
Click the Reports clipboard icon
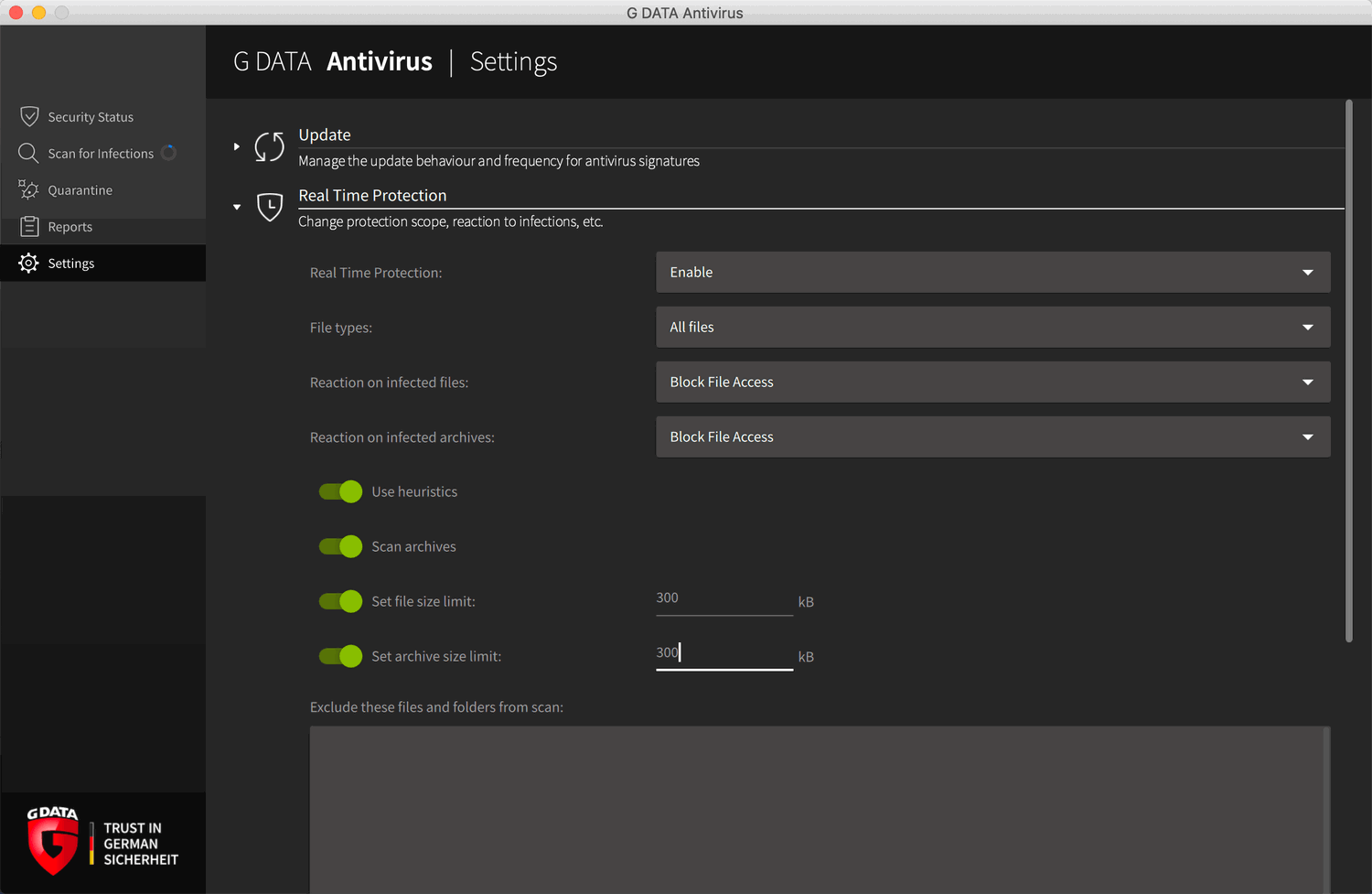29,226
